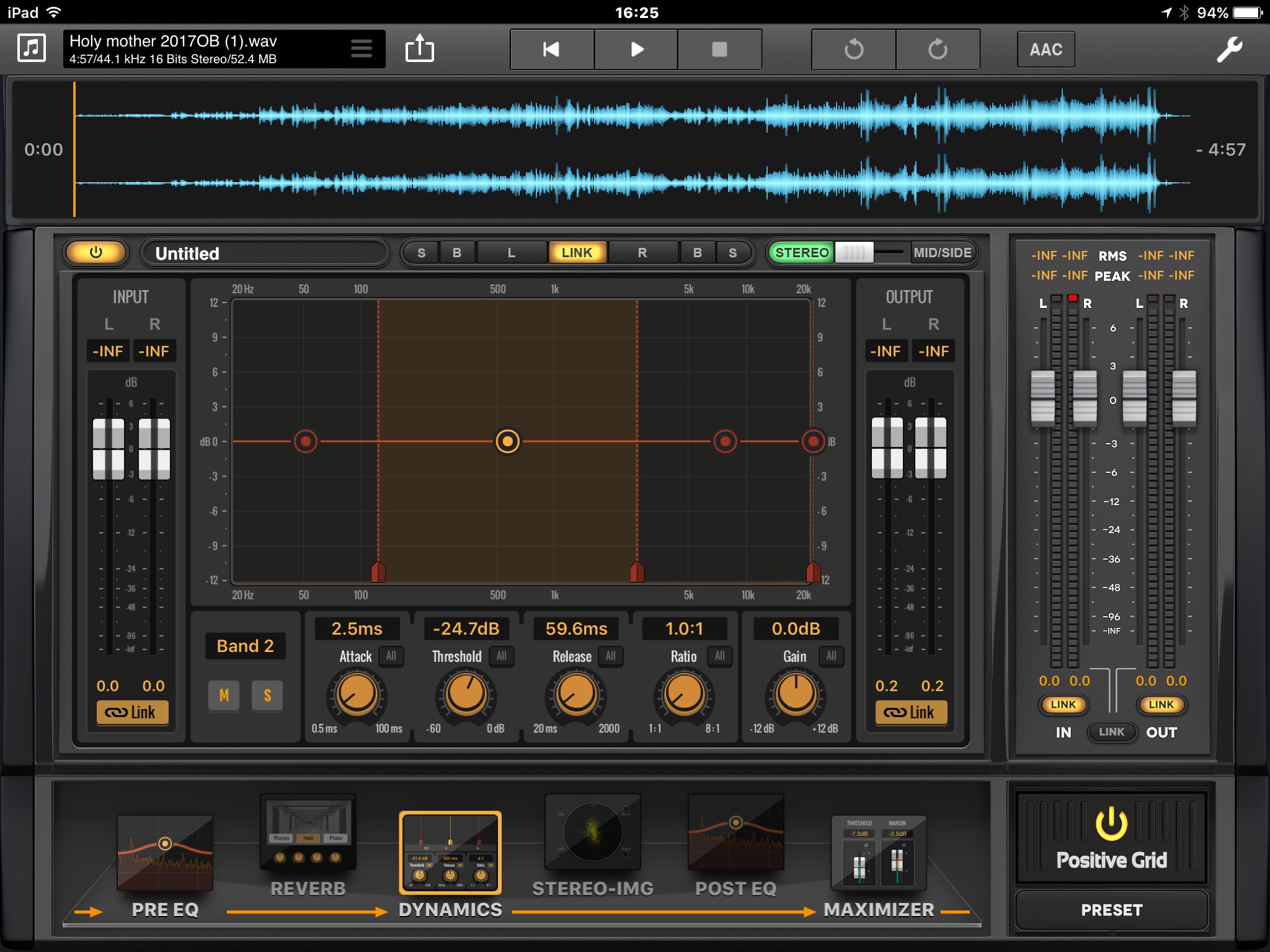Toggle the dynamics module power button
This screenshot has width=1270, height=952.
(x=96, y=252)
